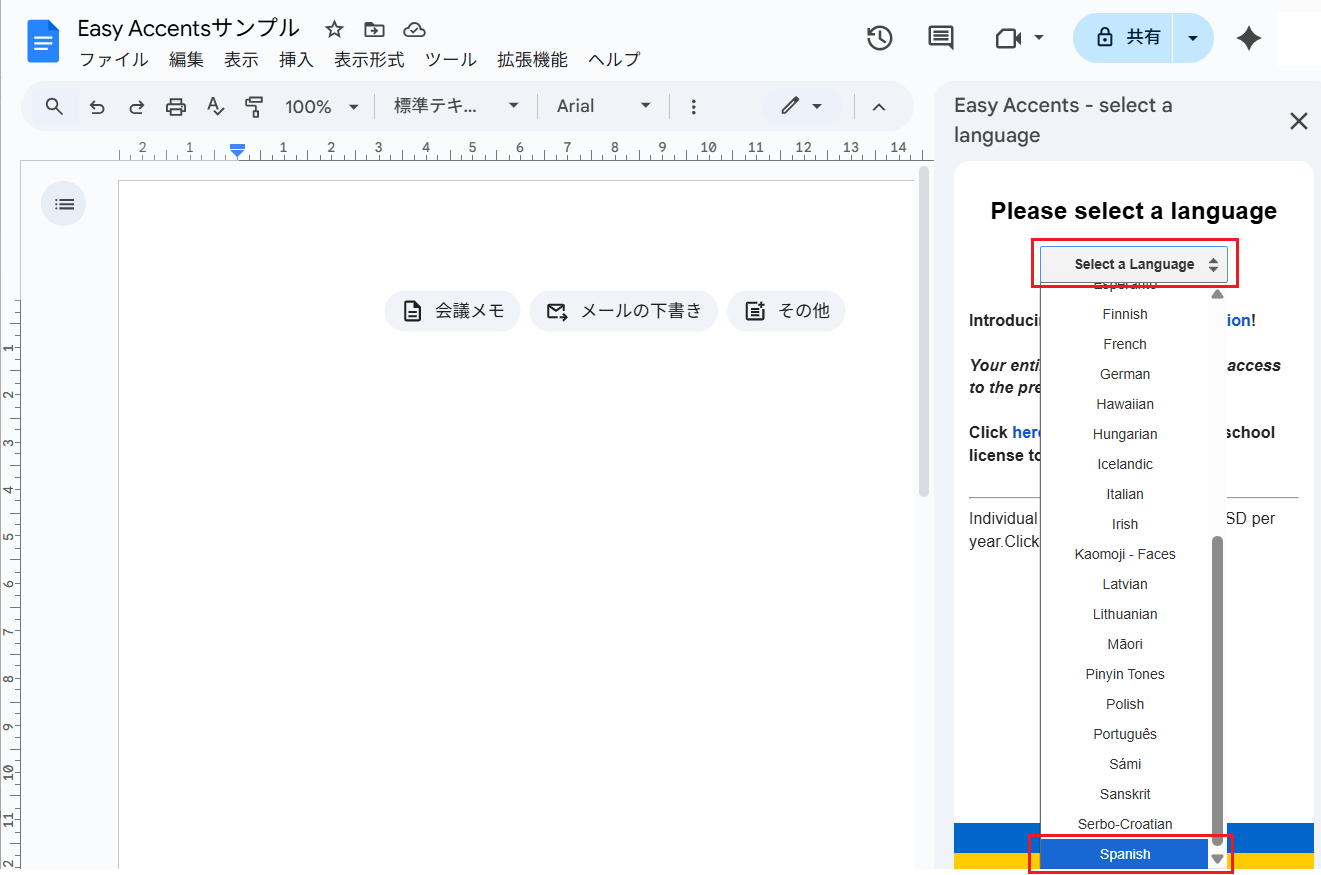Select German from language list
1321x875 pixels.
click(1125, 374)
